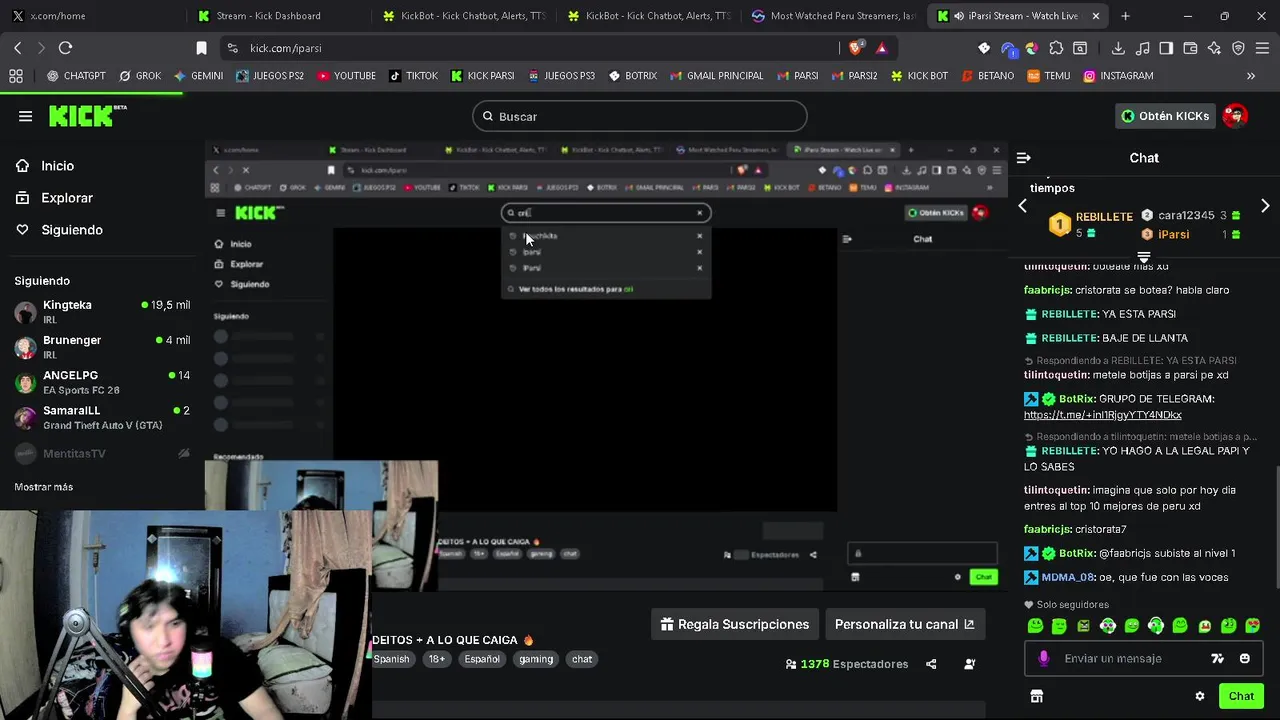Reload the page
The height and width of the screenshot is (720, 1280).
65,48
